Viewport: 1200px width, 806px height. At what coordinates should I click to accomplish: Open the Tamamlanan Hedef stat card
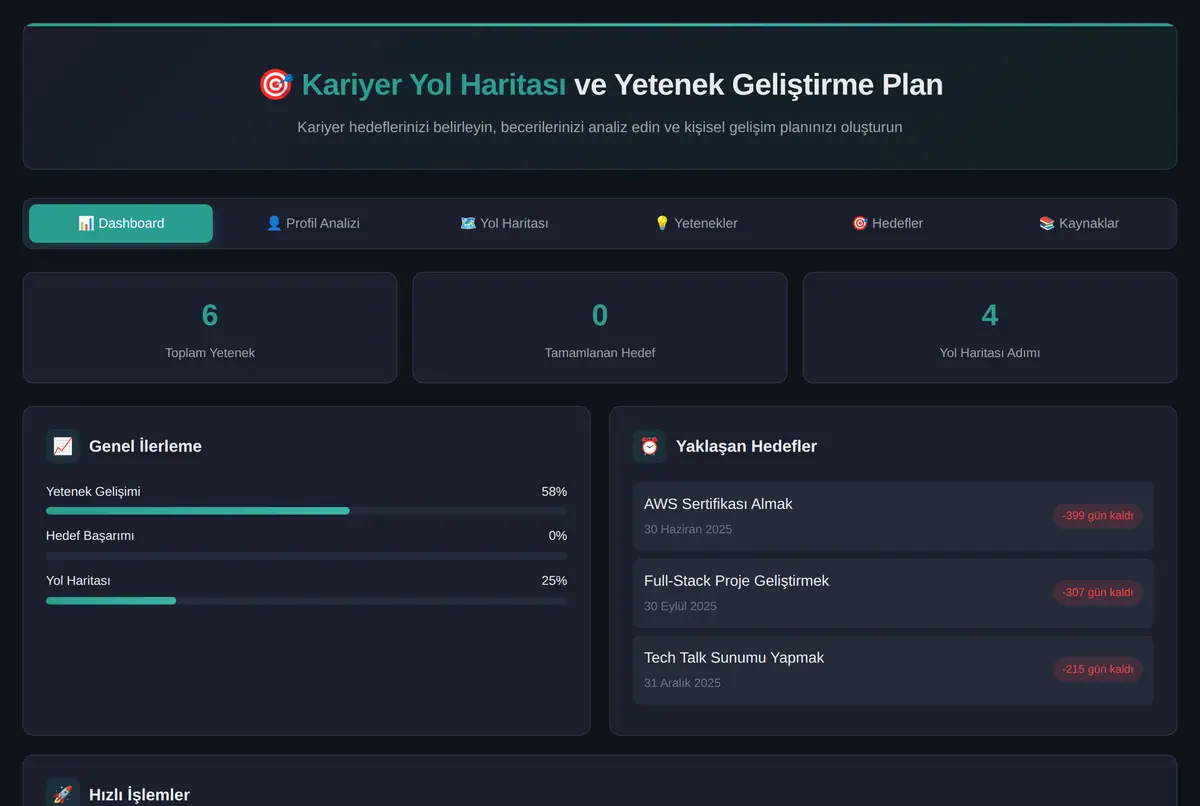click(x=600, y=328)
